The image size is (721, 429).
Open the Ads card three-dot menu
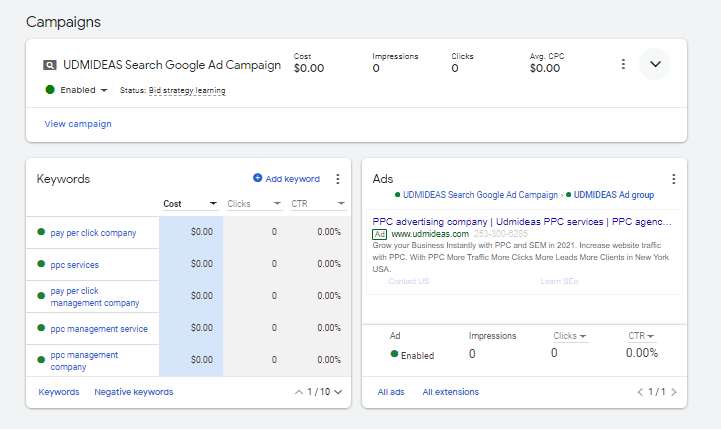(673, 179)
